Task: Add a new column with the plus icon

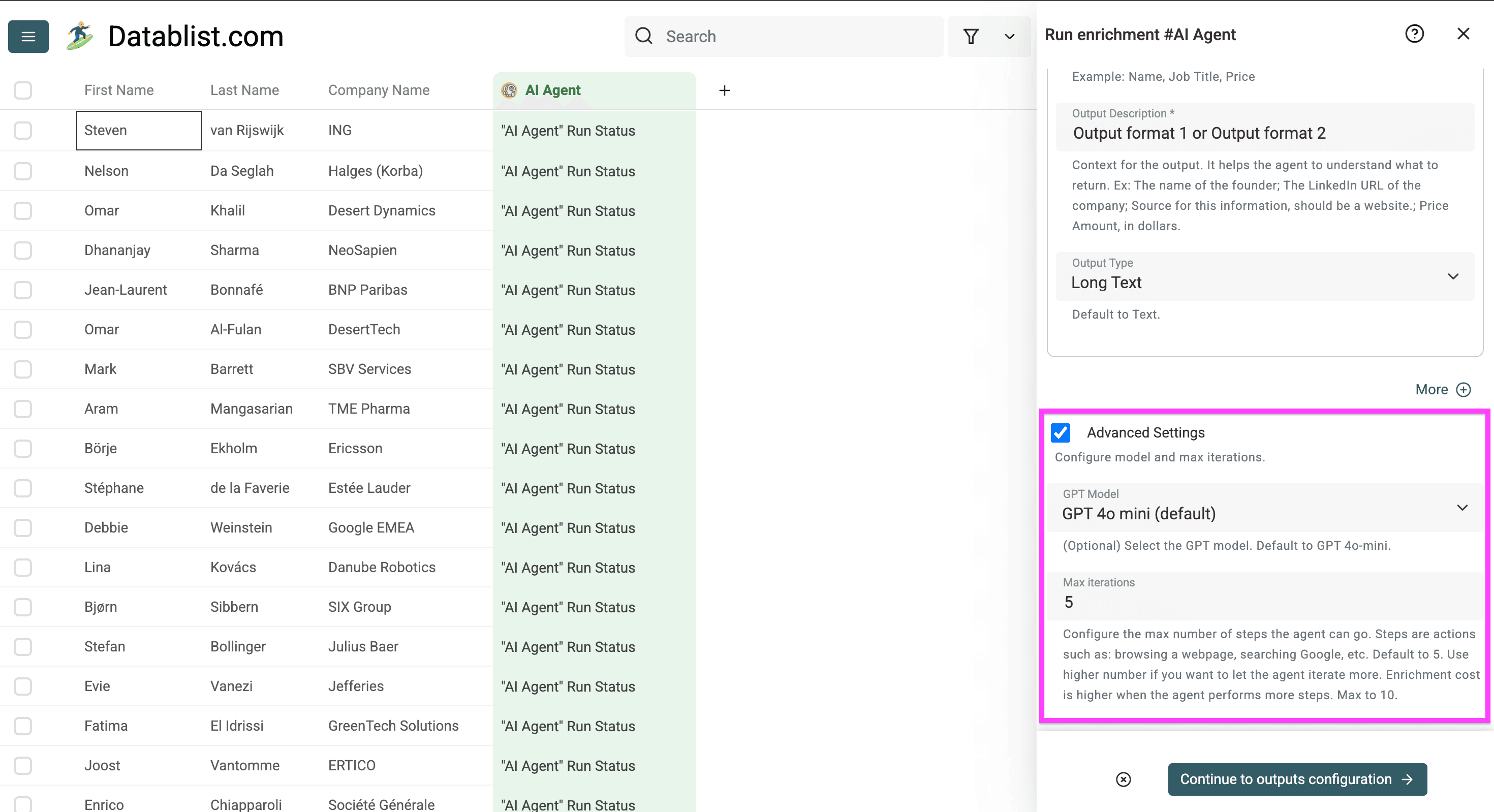Action: tap(724, 90)
